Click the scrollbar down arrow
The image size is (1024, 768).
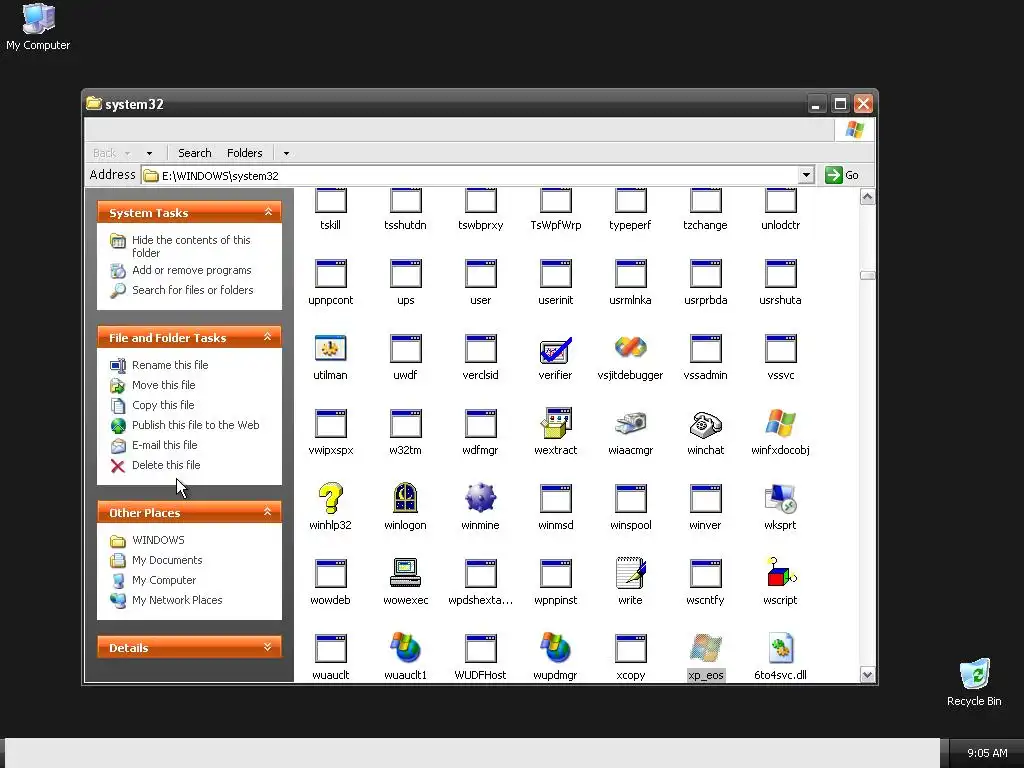[x=867, y=675]
